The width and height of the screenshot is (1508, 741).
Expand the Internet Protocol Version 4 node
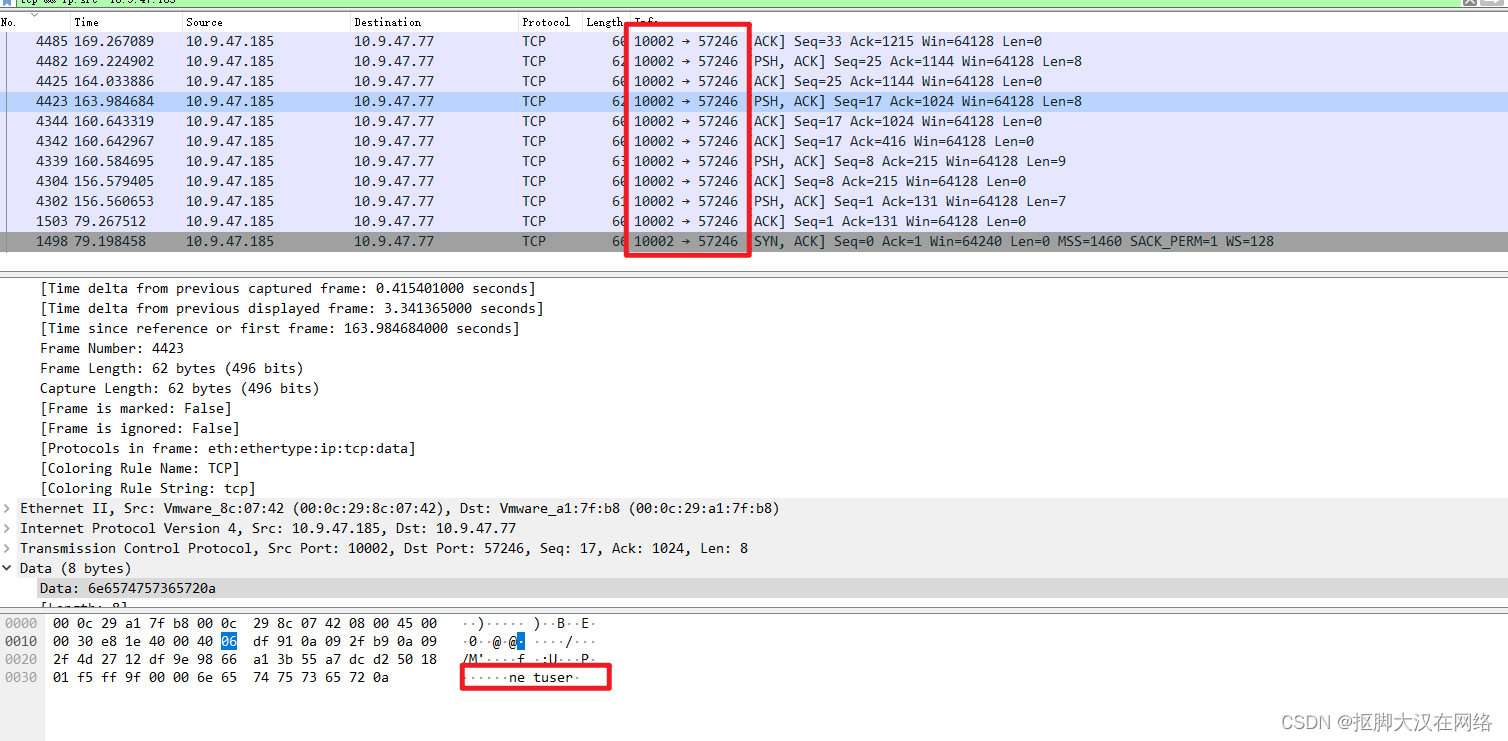pyautogui.click(x=9, y=528)
